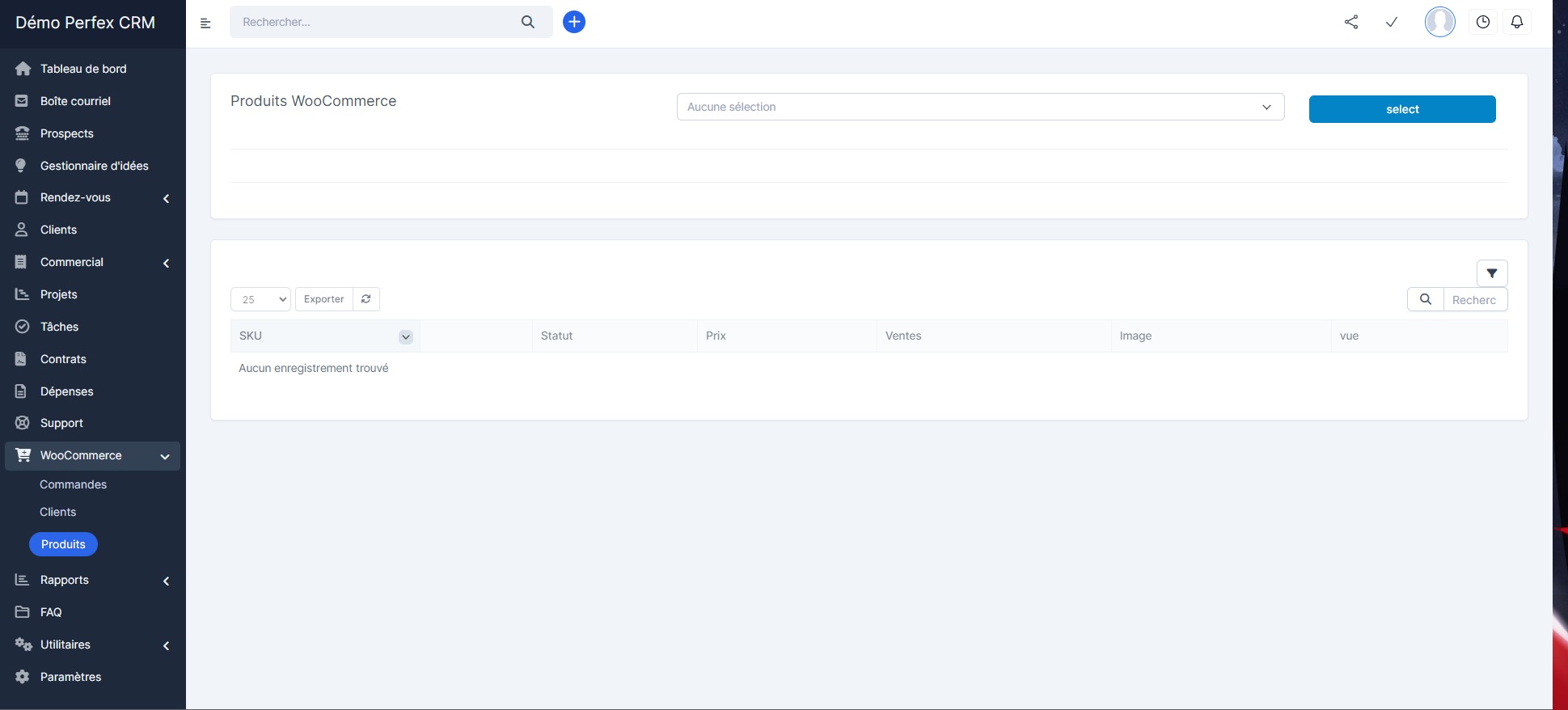Click the table filter funnel icon
Viewport: 1568px width, 710px height.
coord(1492,273)
